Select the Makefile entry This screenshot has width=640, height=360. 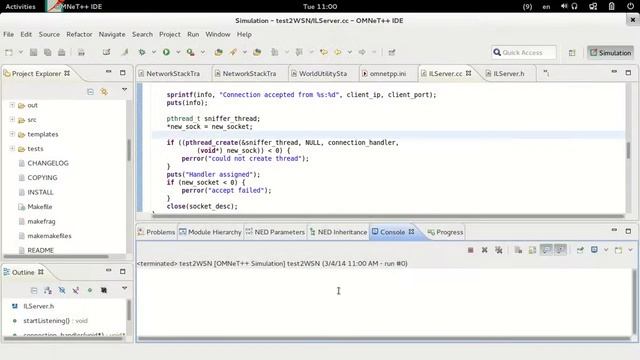(x=40, y=207)
